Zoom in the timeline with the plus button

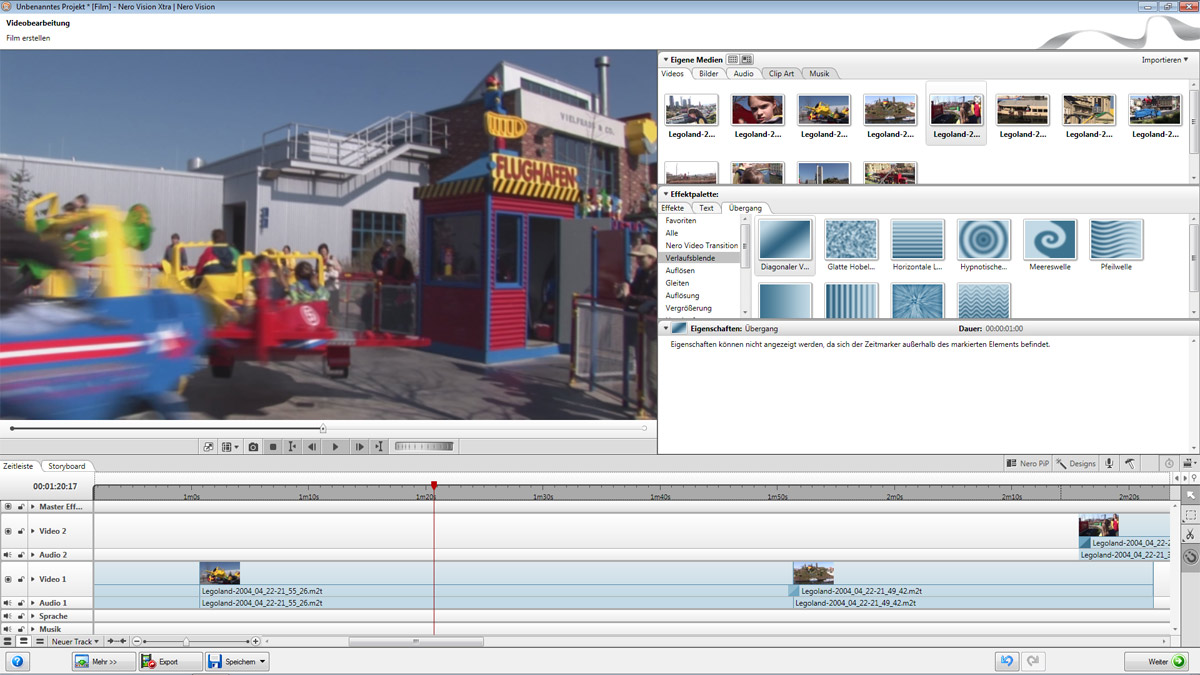click(255, 641)
